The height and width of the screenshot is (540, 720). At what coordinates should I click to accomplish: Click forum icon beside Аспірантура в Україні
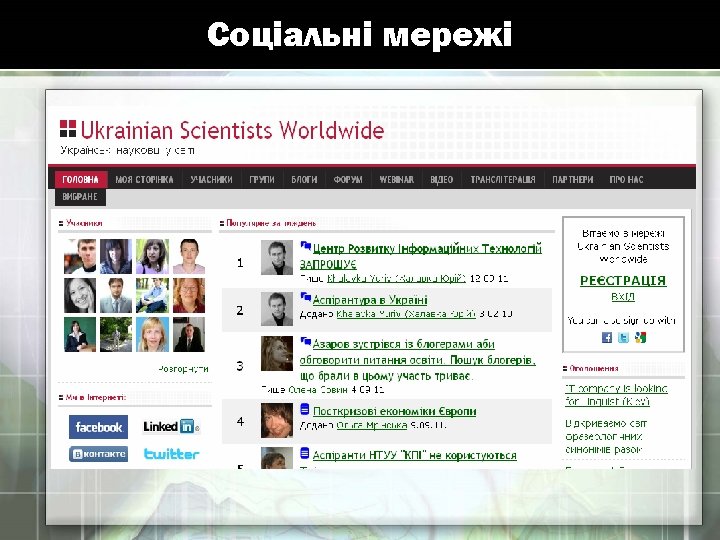pos(305,297)
